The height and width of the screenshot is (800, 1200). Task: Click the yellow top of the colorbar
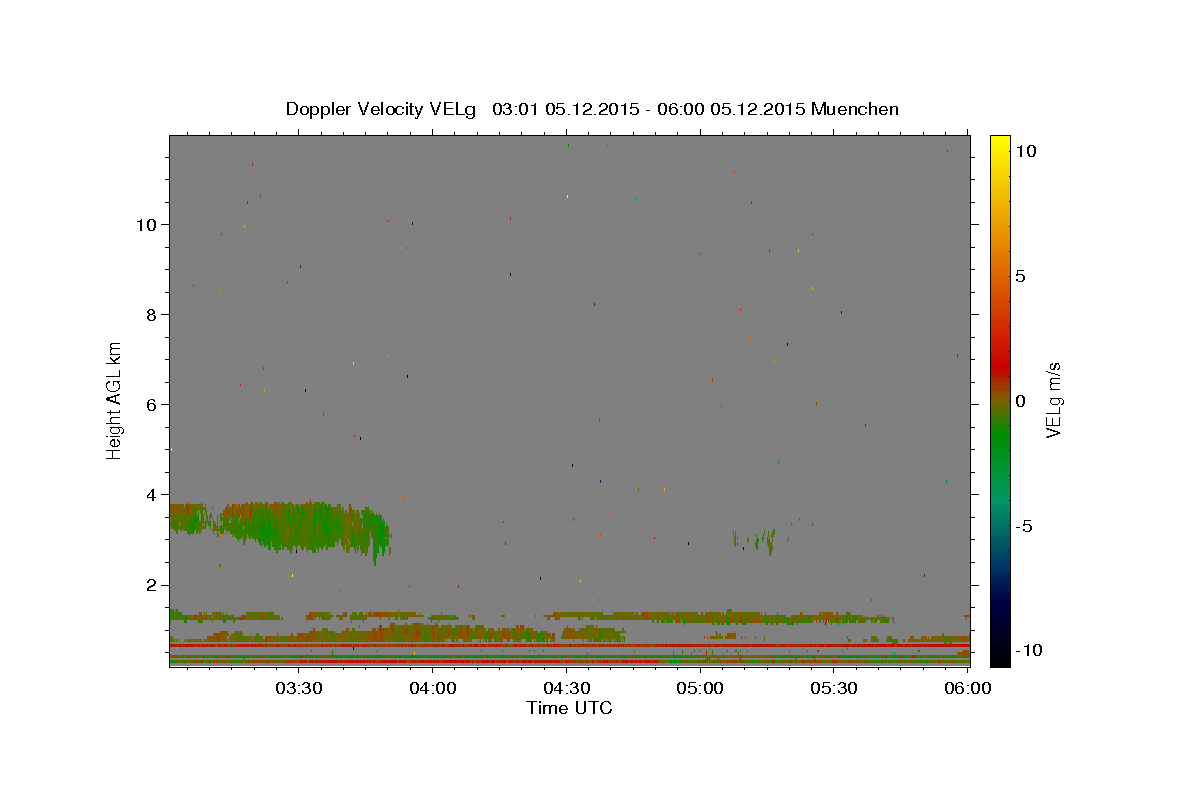(999, 145)
